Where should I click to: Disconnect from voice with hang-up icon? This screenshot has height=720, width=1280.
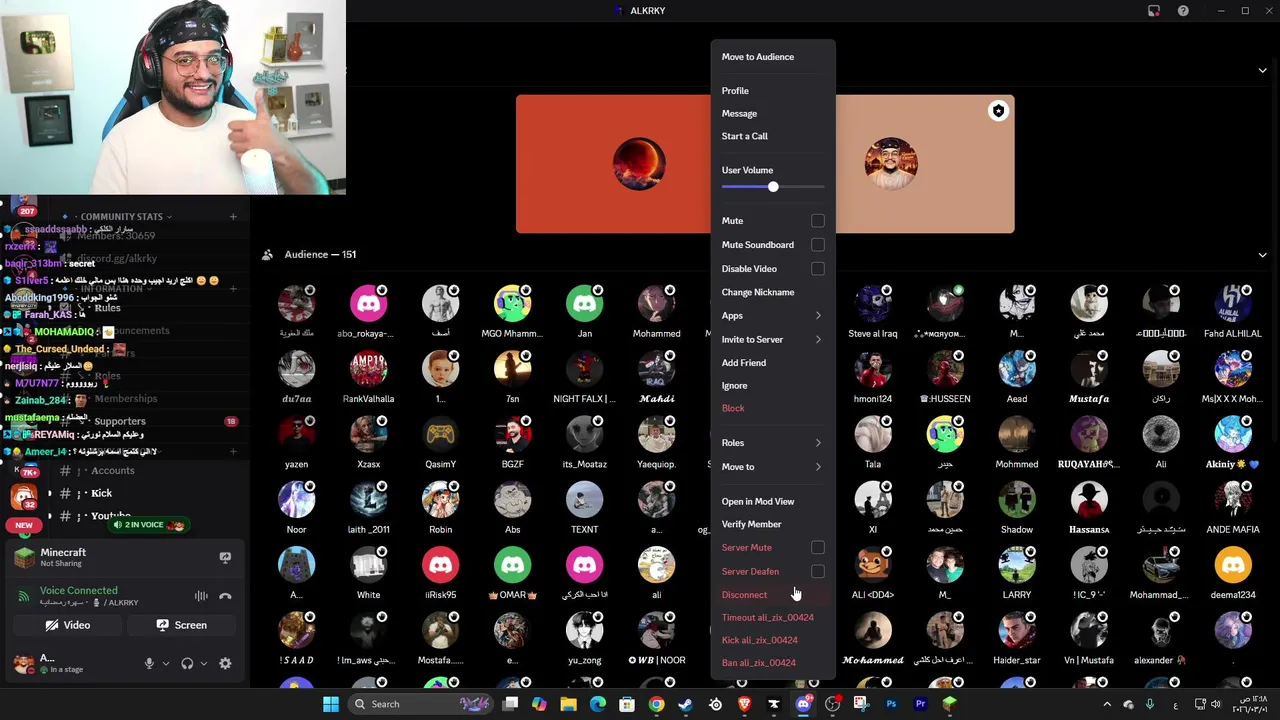225,596
